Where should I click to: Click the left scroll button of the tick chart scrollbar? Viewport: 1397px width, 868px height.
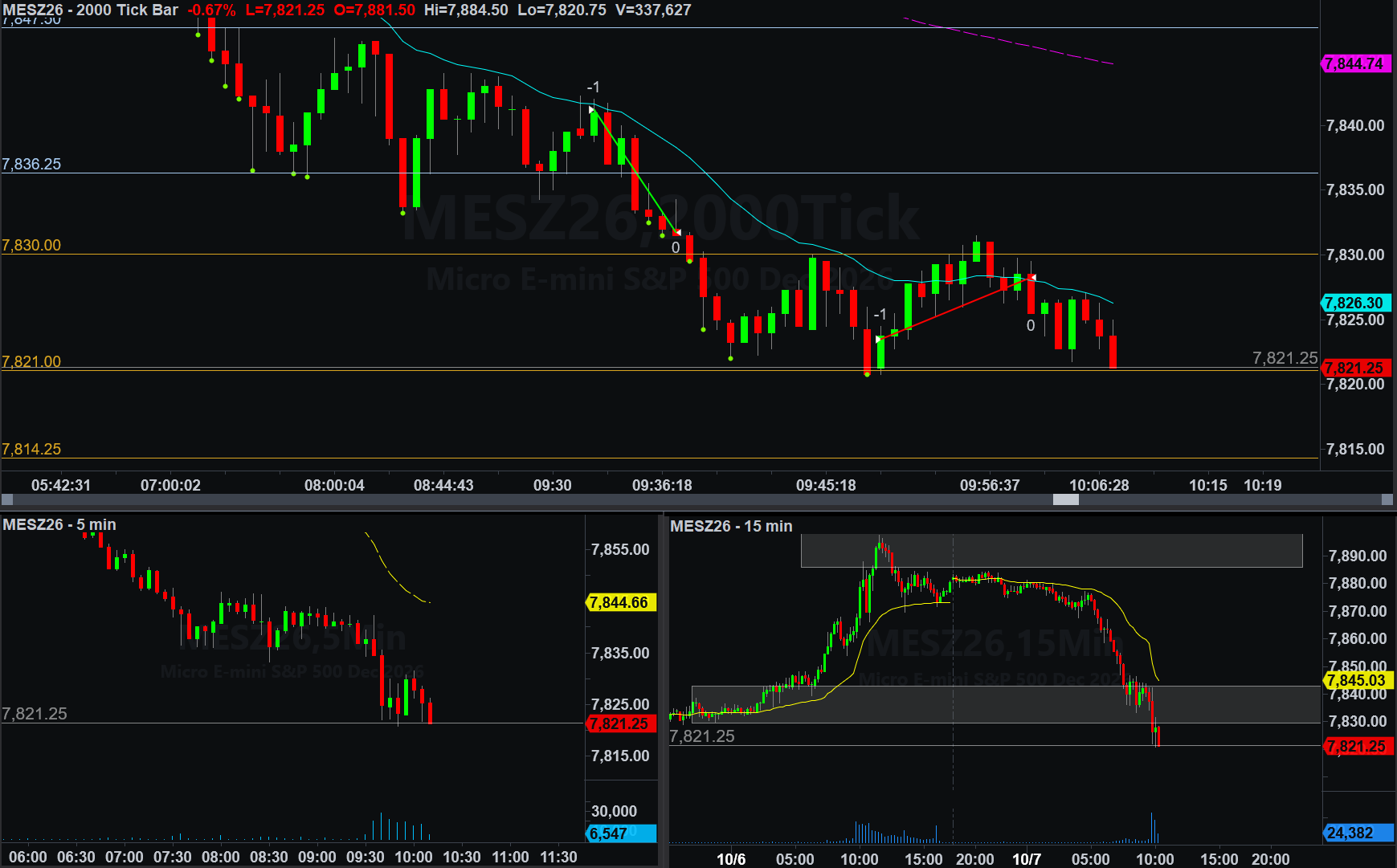click(x=7, y=499)
